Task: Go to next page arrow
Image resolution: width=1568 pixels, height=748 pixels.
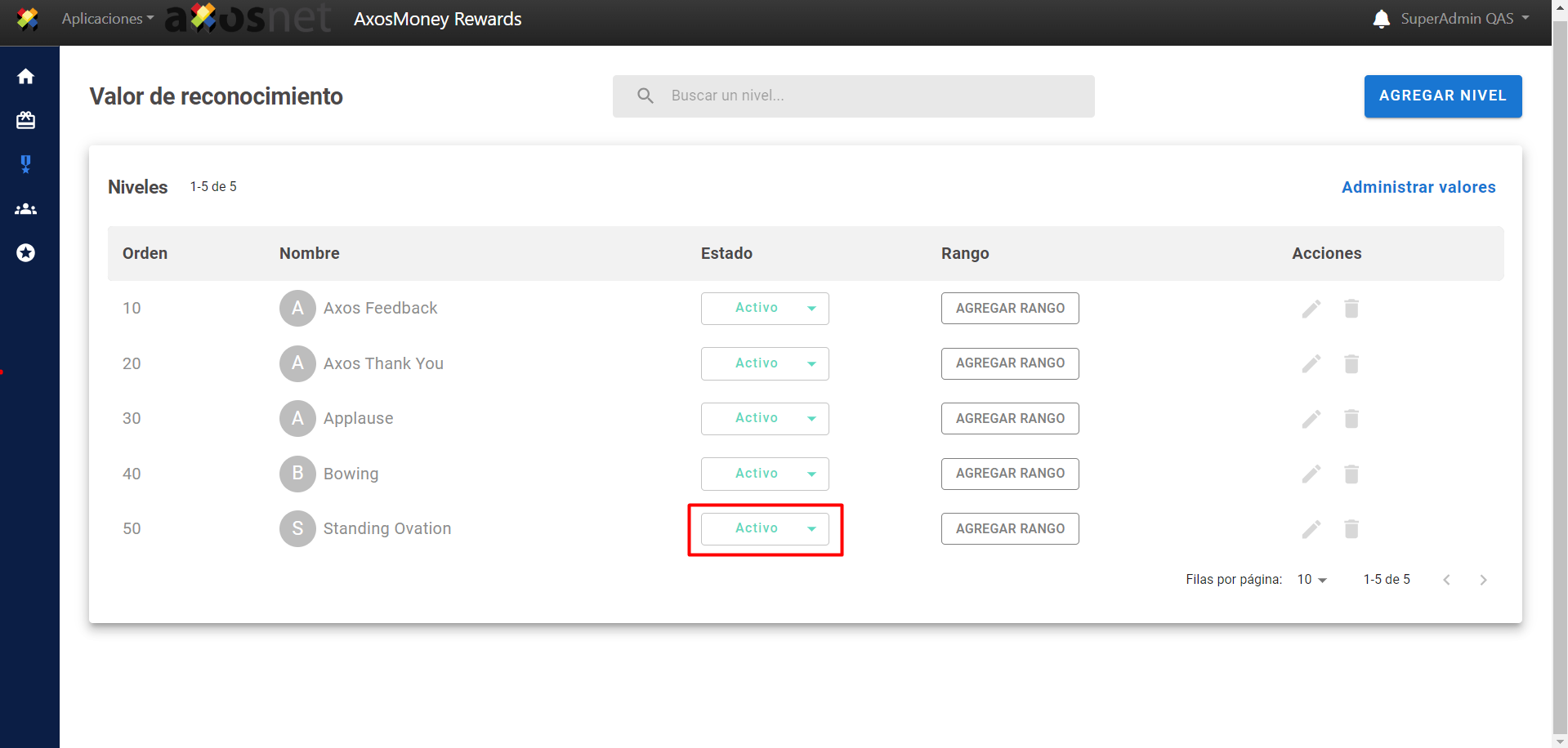Action: click(x=1483, y=580)
